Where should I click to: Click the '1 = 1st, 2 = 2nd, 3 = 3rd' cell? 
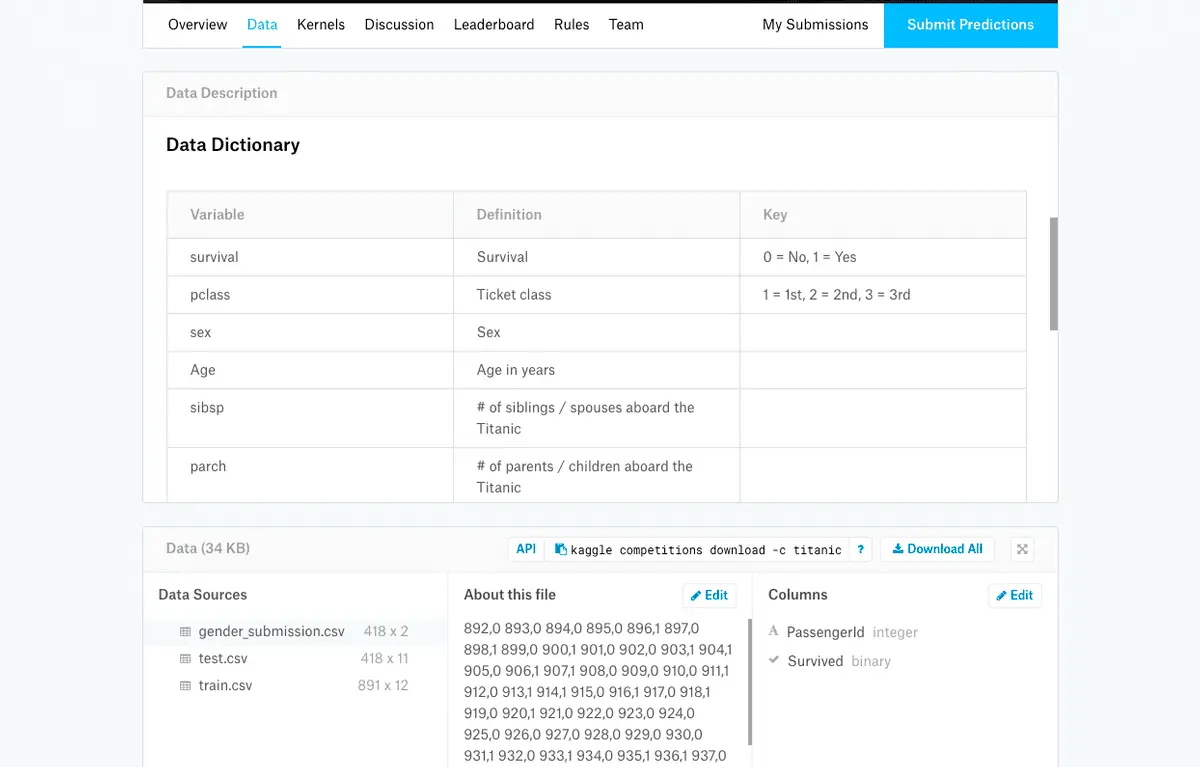coord(883,295)
